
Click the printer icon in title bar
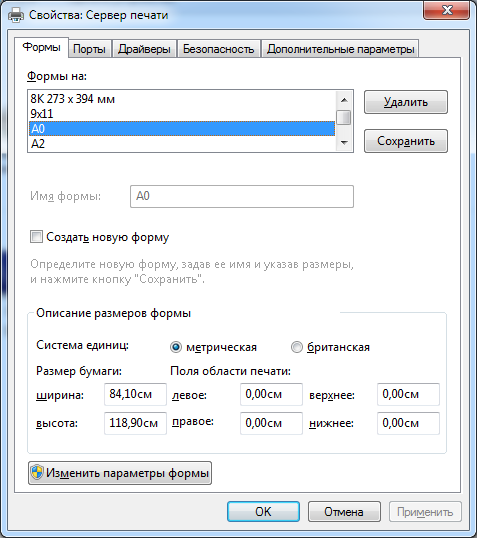click(x=16, y=15)
